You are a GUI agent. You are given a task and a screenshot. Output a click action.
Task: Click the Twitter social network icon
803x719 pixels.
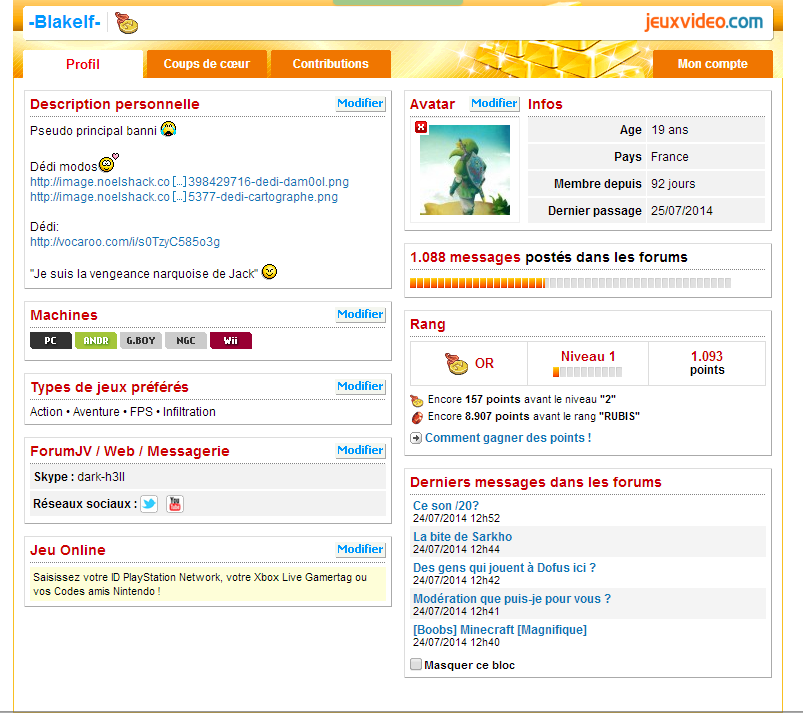(149, 504)
